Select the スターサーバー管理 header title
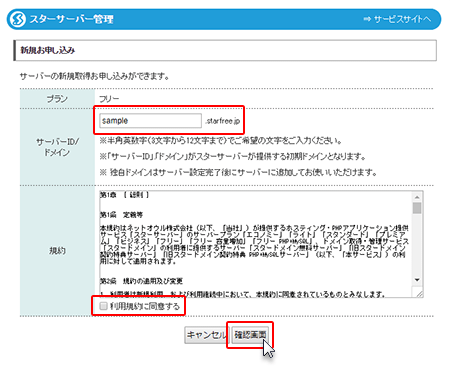The height and width of the screenshot is (370, 450). tap(72, 19)
